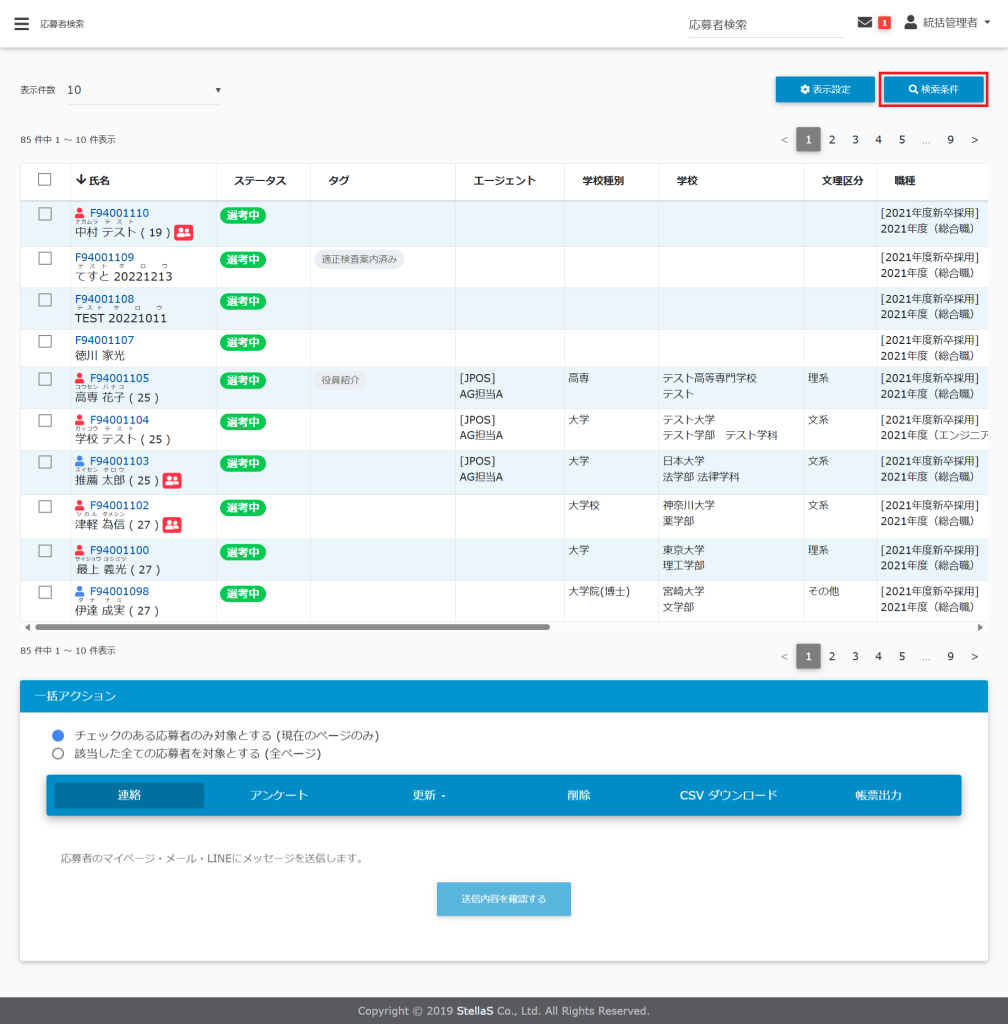The width and height of the screenshot is (1008, 1024).
Task: Click the red person icon for F94001105
Action: 80,379
